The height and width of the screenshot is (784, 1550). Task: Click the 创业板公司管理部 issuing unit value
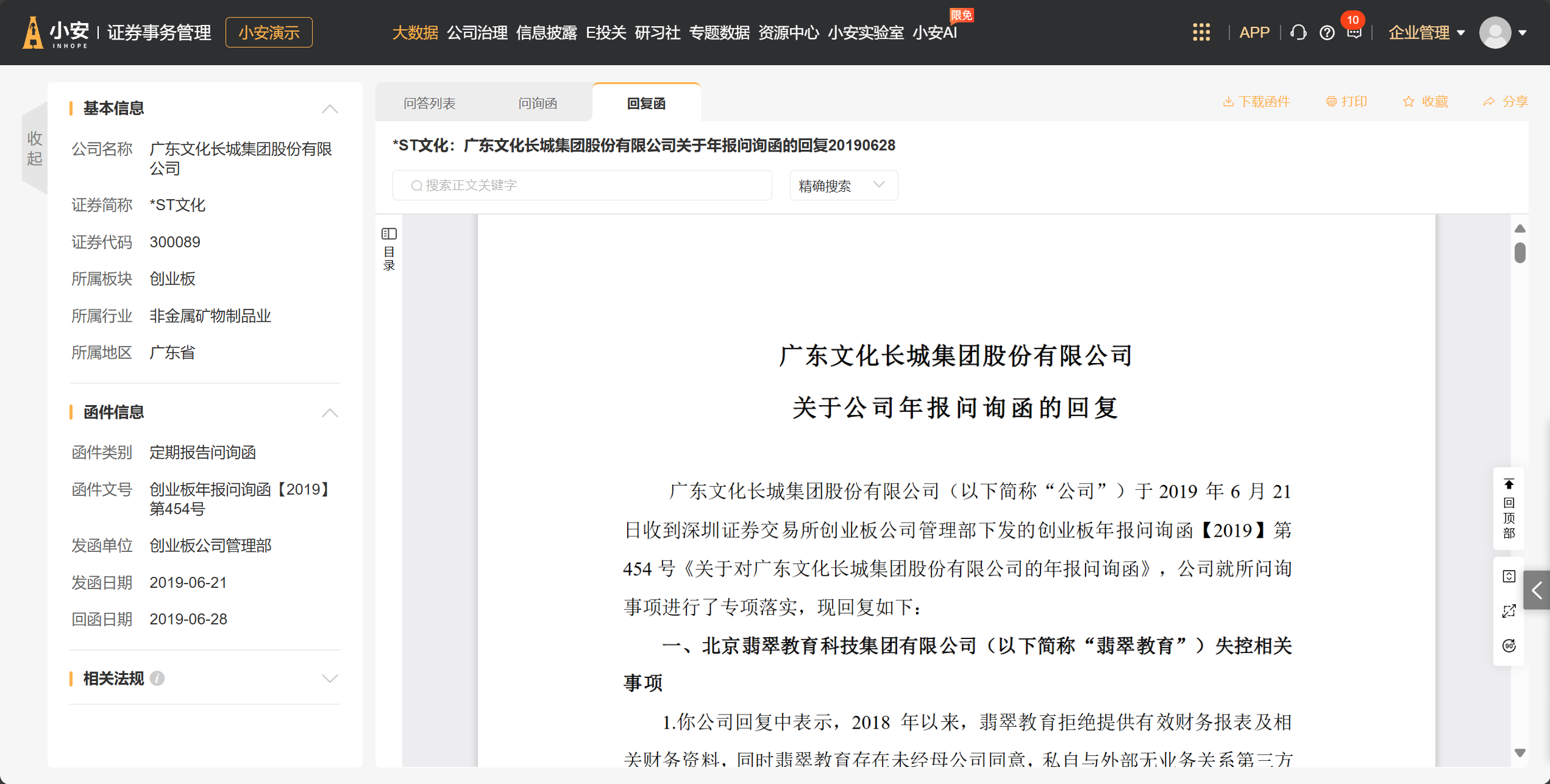pos(210,546)
